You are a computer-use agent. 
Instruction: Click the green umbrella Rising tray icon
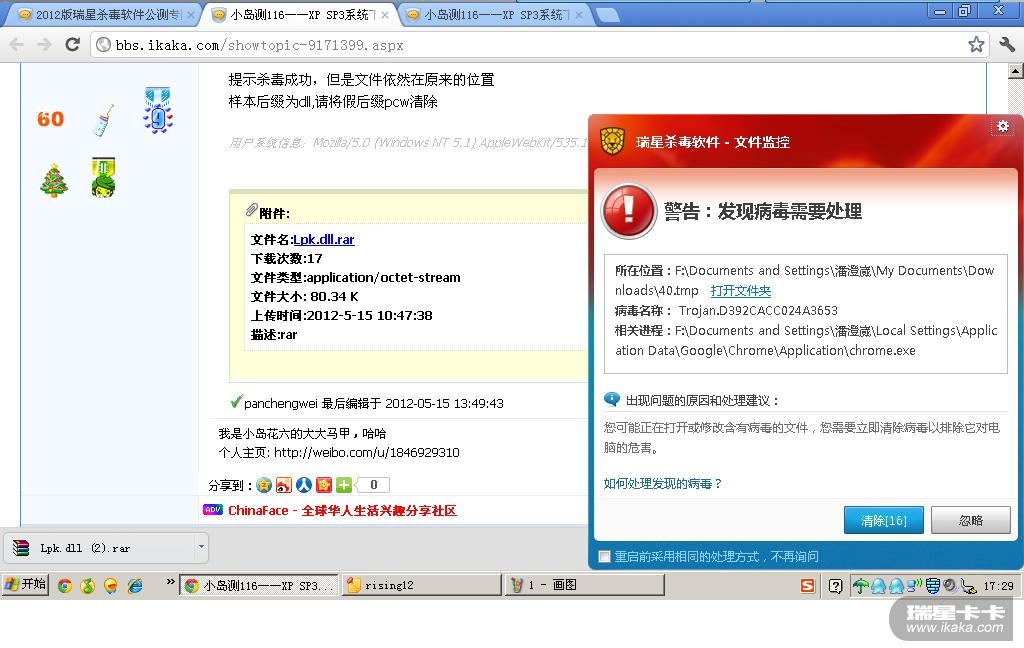click(x=861, y=586)
